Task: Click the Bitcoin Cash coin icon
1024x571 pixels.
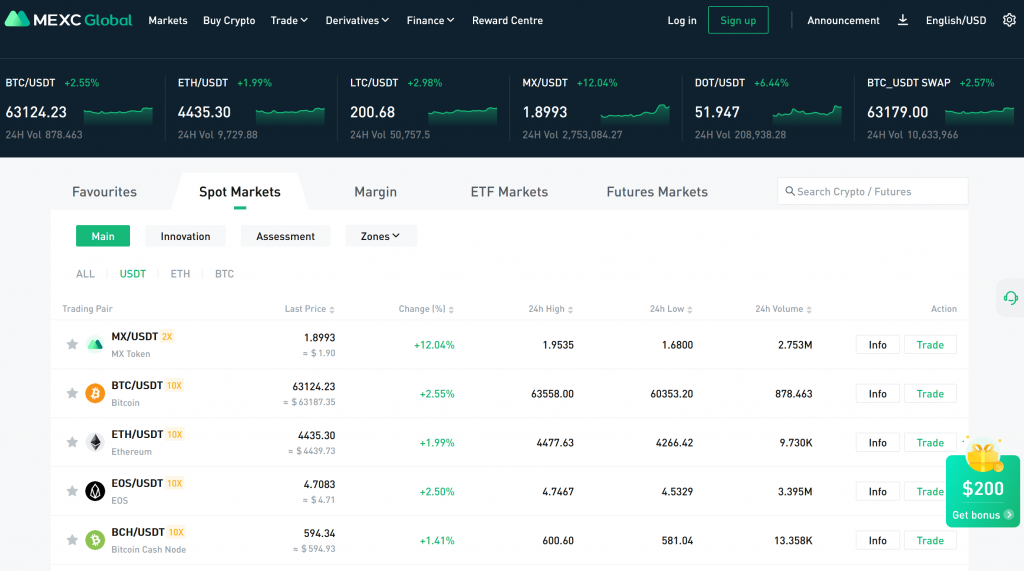Action: point(95,540)
